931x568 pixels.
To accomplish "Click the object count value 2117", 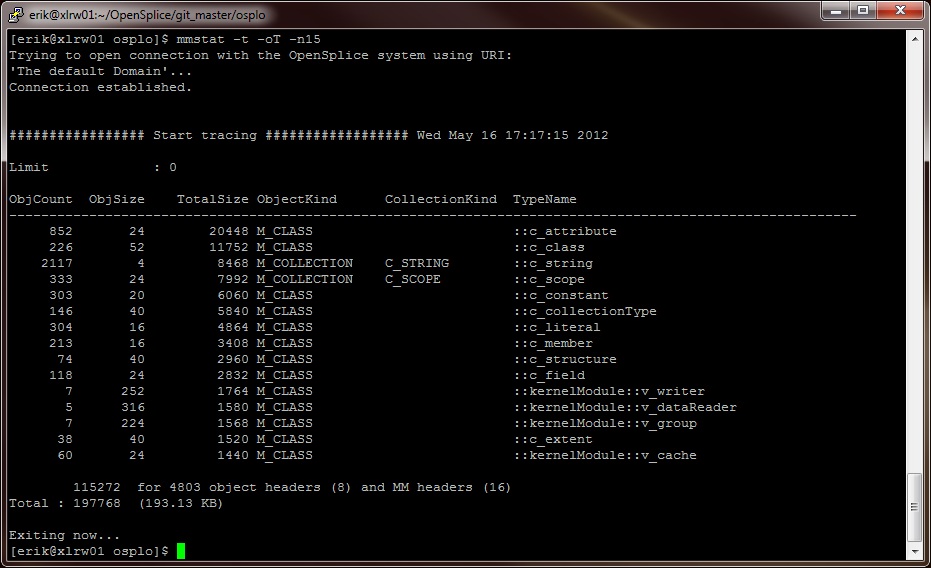I will click(x=56, y=264).
